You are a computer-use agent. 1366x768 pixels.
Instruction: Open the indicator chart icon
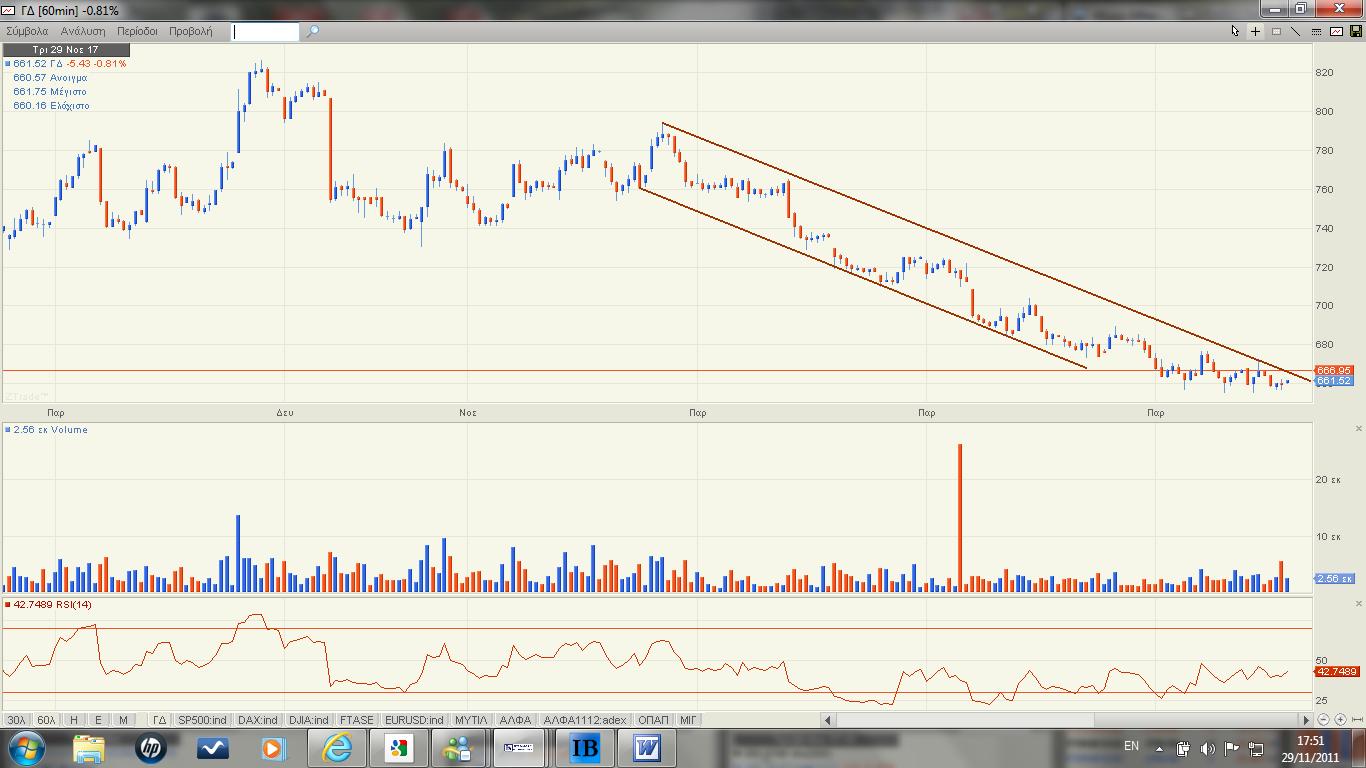(x=1336, y=31)
